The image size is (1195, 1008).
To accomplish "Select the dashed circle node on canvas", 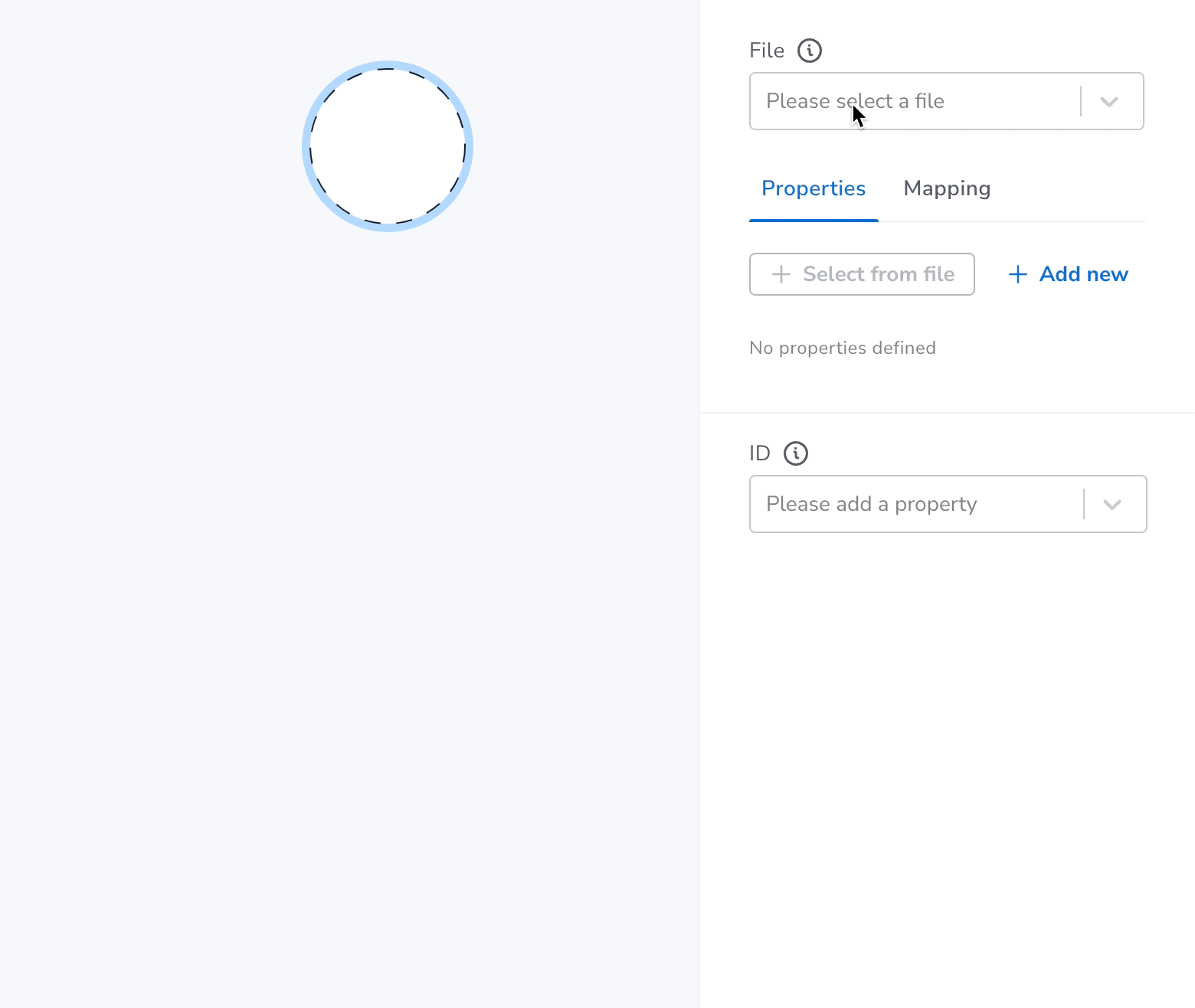I will tap(388, 146).
